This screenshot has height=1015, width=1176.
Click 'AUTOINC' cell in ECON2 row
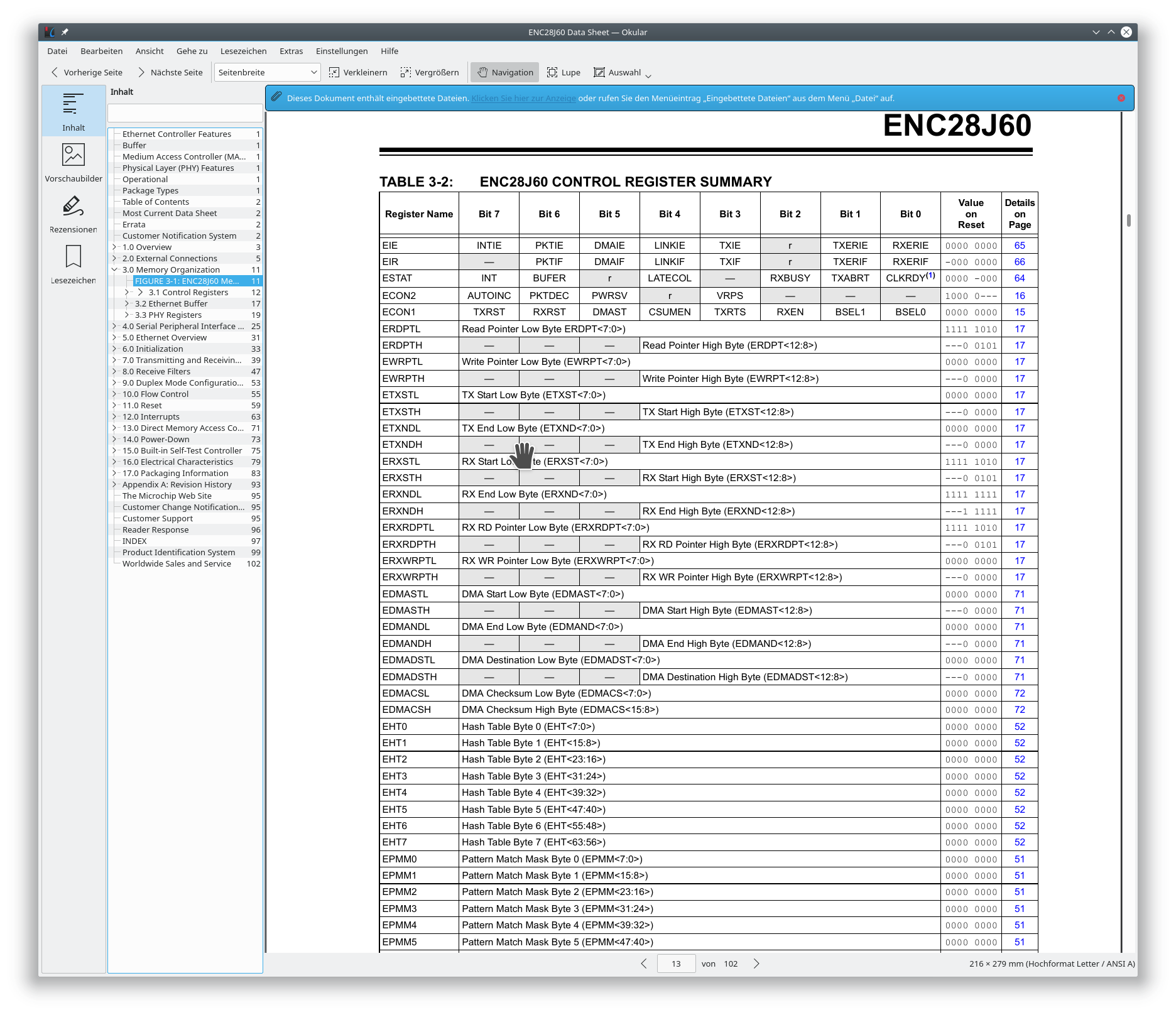489,296
